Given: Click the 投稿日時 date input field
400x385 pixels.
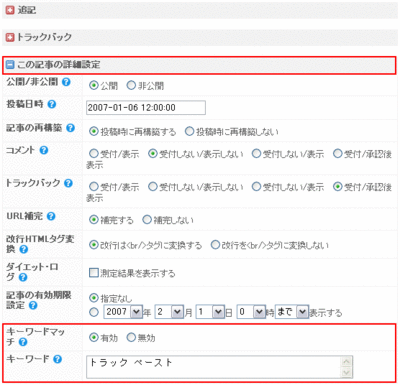Looking at the screenshot, I should (146, 108).
